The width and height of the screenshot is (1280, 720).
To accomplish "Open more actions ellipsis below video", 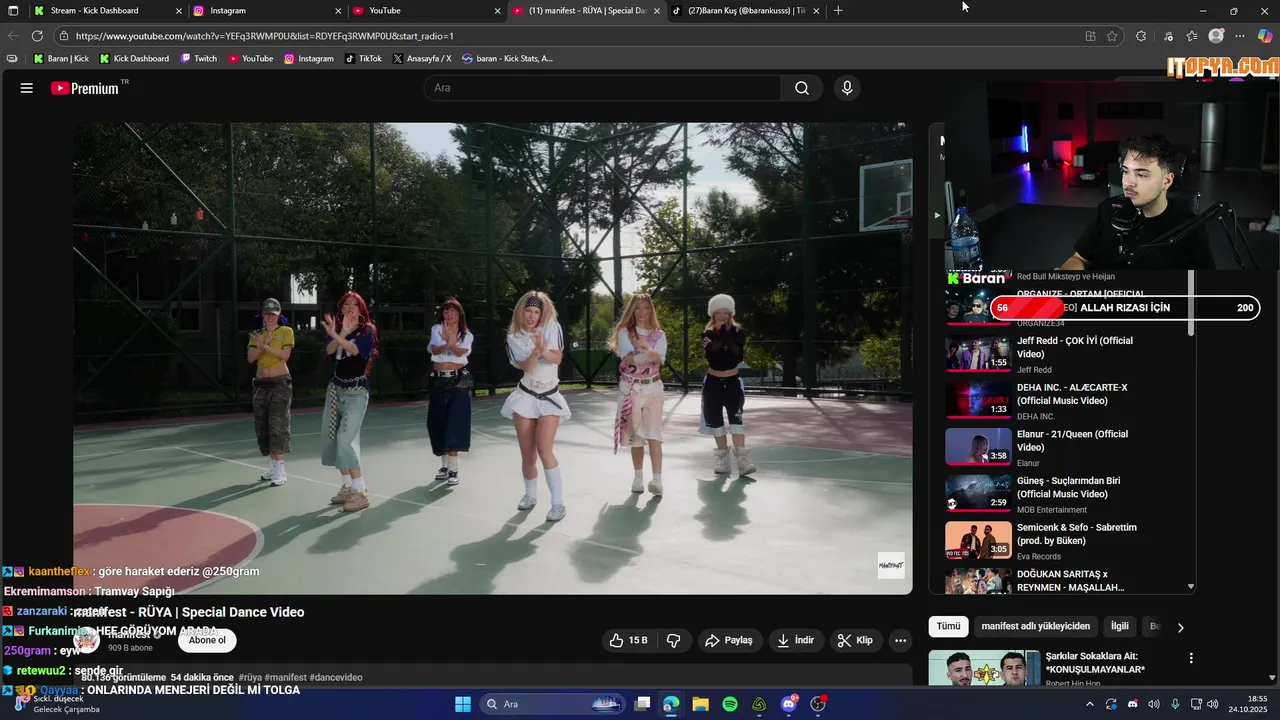I will 900,640.
